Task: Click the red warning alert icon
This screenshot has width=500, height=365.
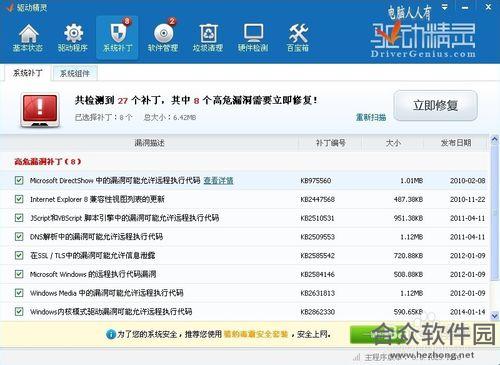Action: click(40, 110)
